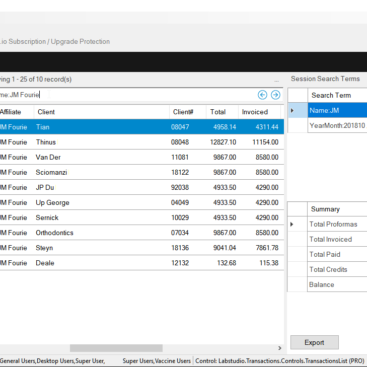Select the Sciomanzi client row
Image resolution: width=367 pixels, height=367 pixels.
[142, 172]
